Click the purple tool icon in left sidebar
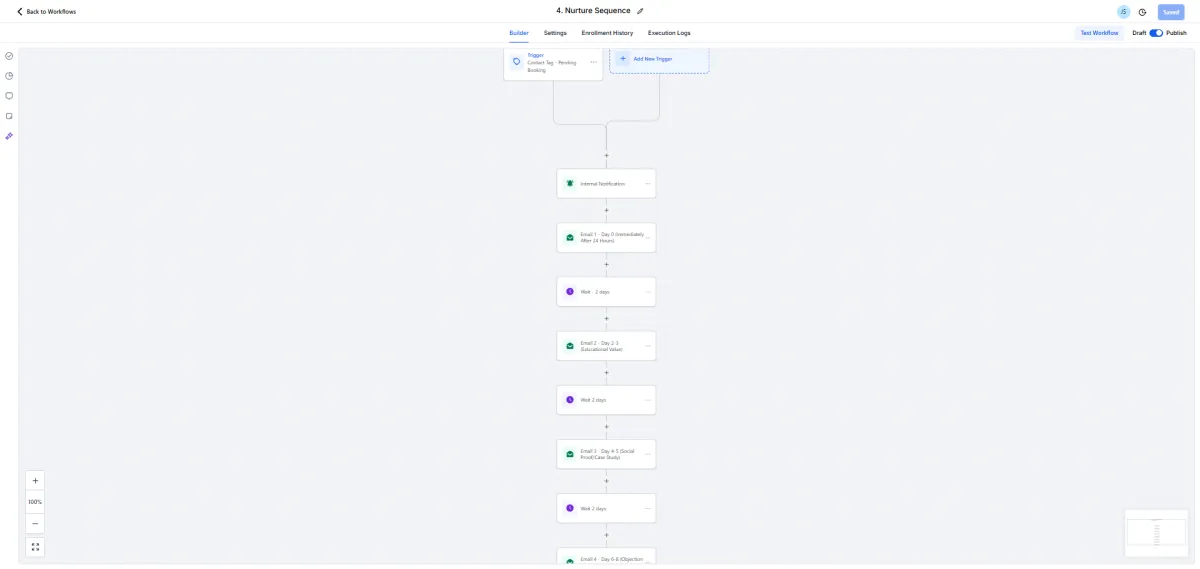The width and height of the screenshot is (1200, 569). pos(9,136)
